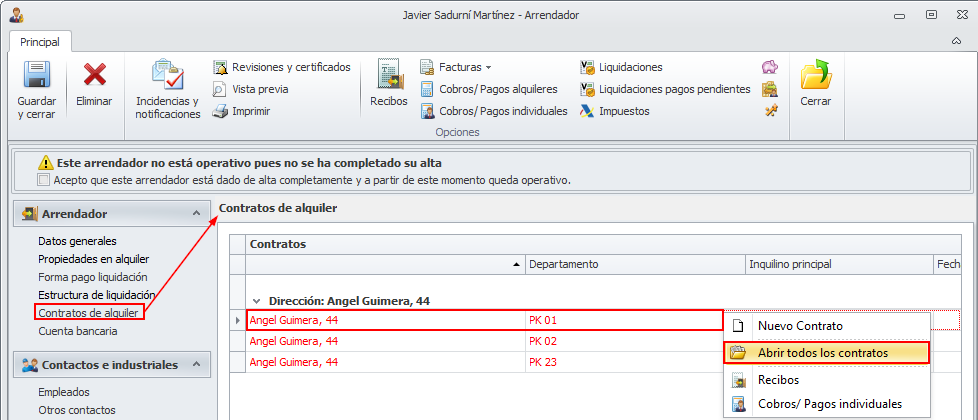Collapse the Contactos e industriales section
Viewport: 978px width, 420px height.
tap(196, 364)
